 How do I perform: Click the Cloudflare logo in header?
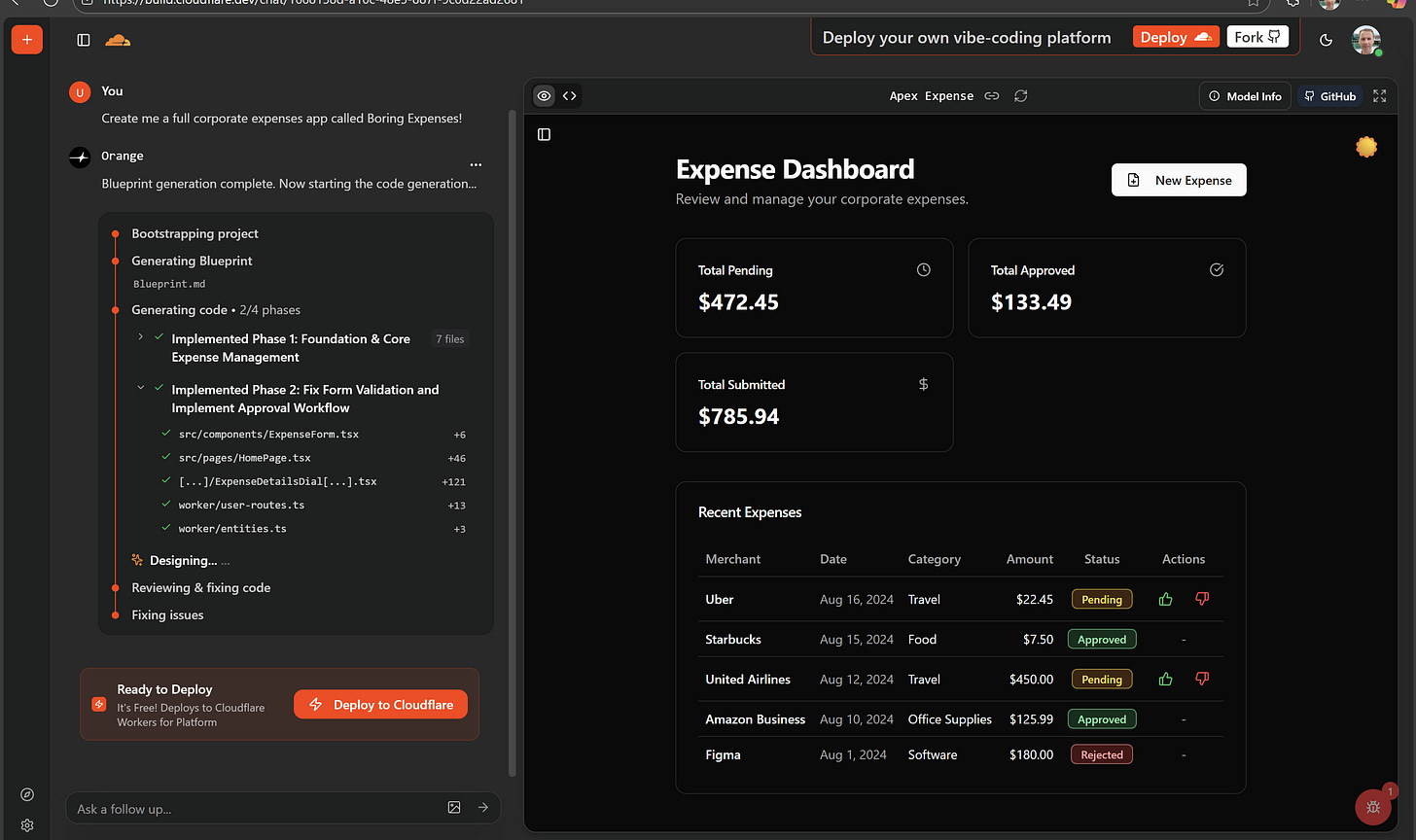[118, 40]
